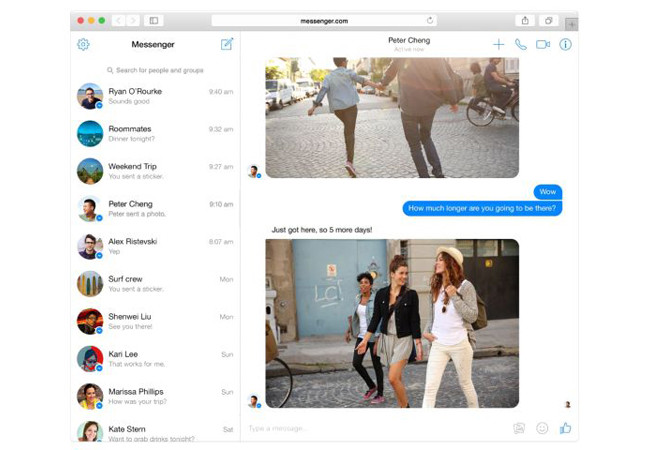Click Ryan O'Rourke's profile picture
Viewport: 650px width, 450px height.
click(x=90, y=96)
